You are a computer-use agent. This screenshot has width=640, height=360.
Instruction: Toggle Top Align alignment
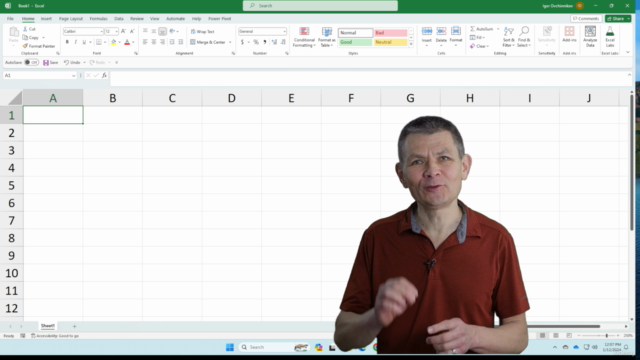[145, 31]
